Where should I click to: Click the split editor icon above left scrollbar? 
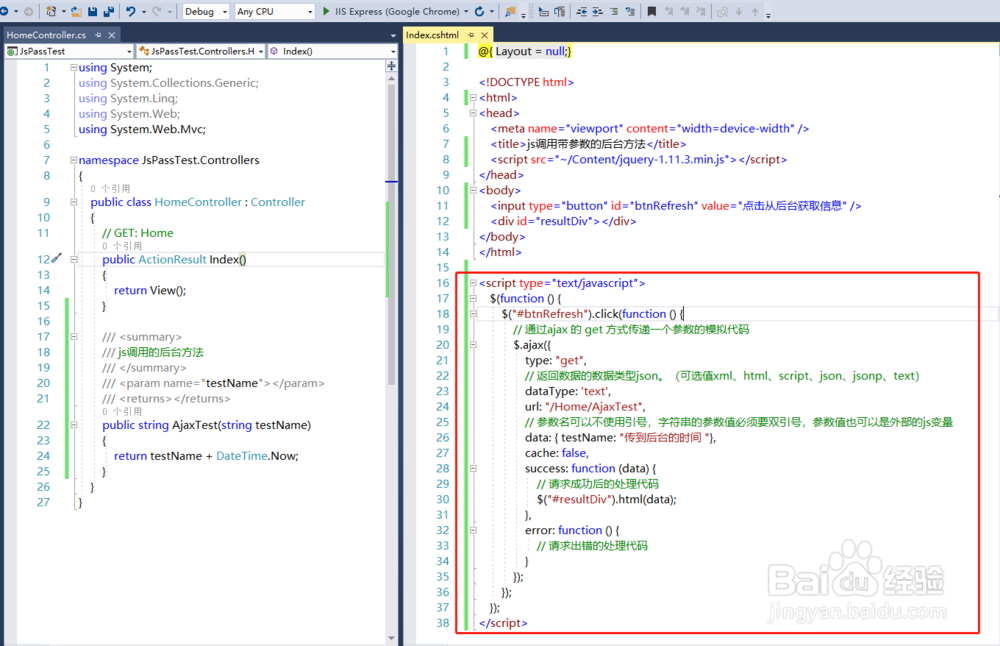[x=391, y=66]
